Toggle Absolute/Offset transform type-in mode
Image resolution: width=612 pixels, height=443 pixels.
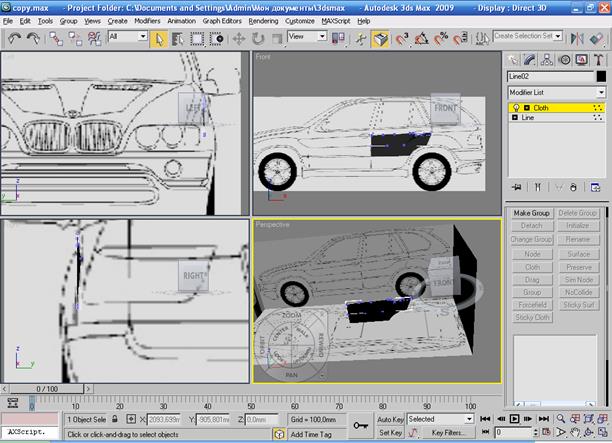pos(131,419)
